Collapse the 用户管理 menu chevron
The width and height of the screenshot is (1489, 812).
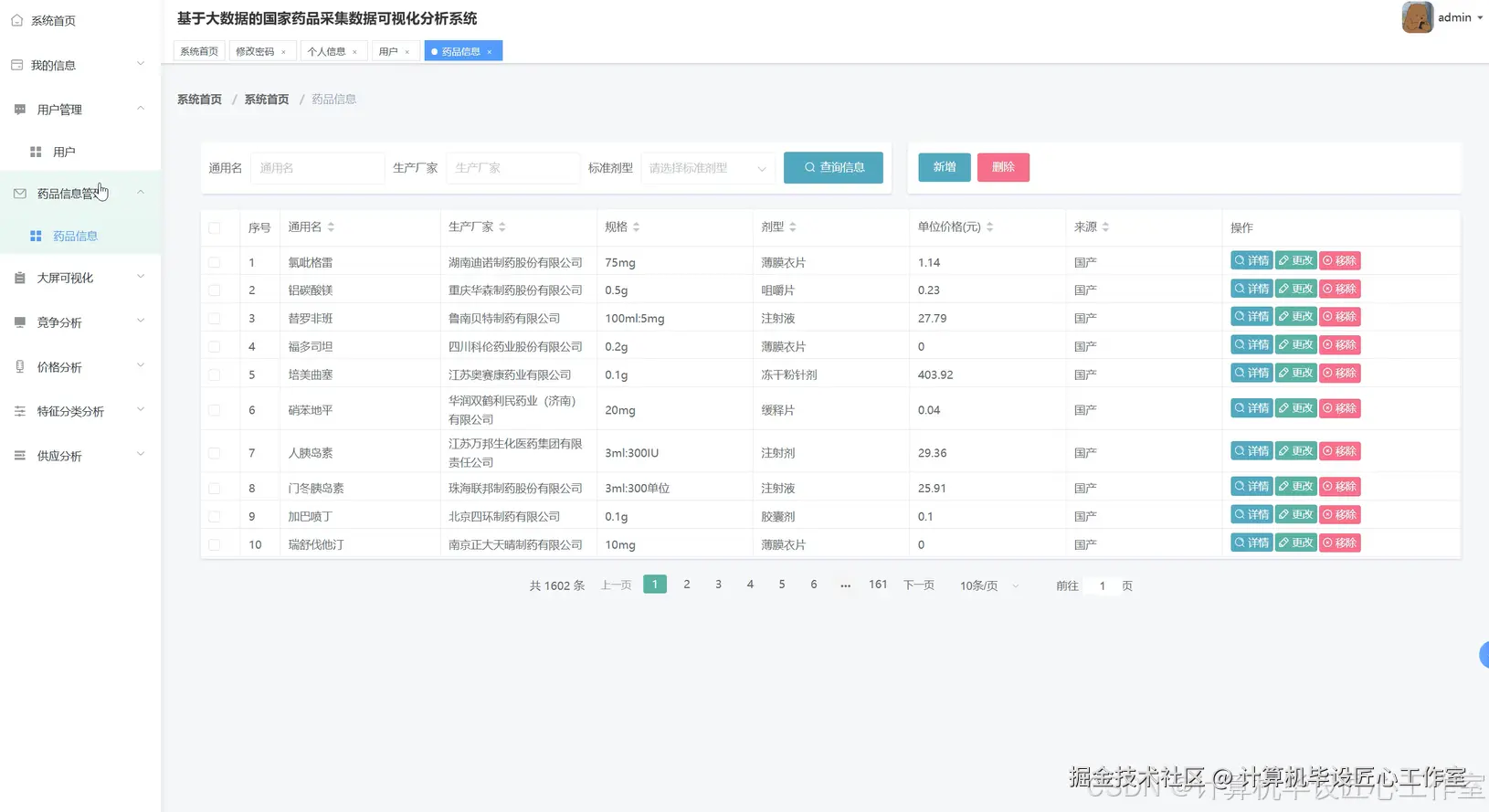click(x=141, y=109)
